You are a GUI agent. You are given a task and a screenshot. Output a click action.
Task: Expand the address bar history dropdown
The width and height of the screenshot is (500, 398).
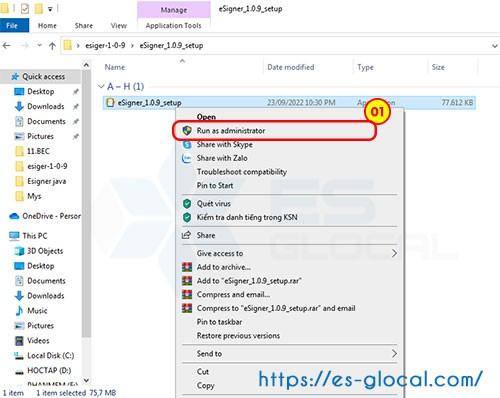495,46
